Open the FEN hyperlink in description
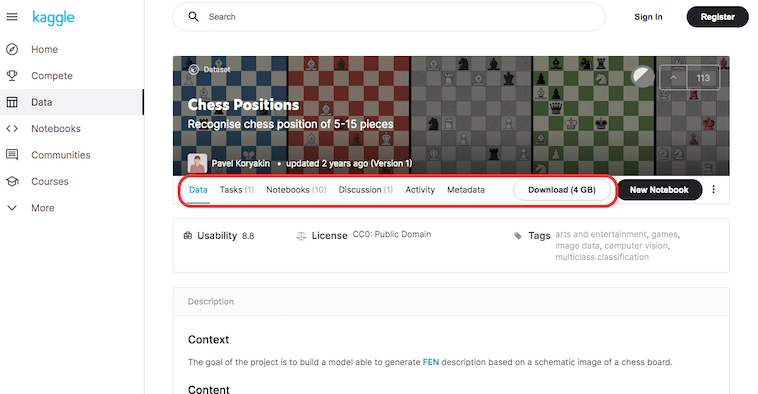Screen dimensions: 758x394 pos(431,362)
